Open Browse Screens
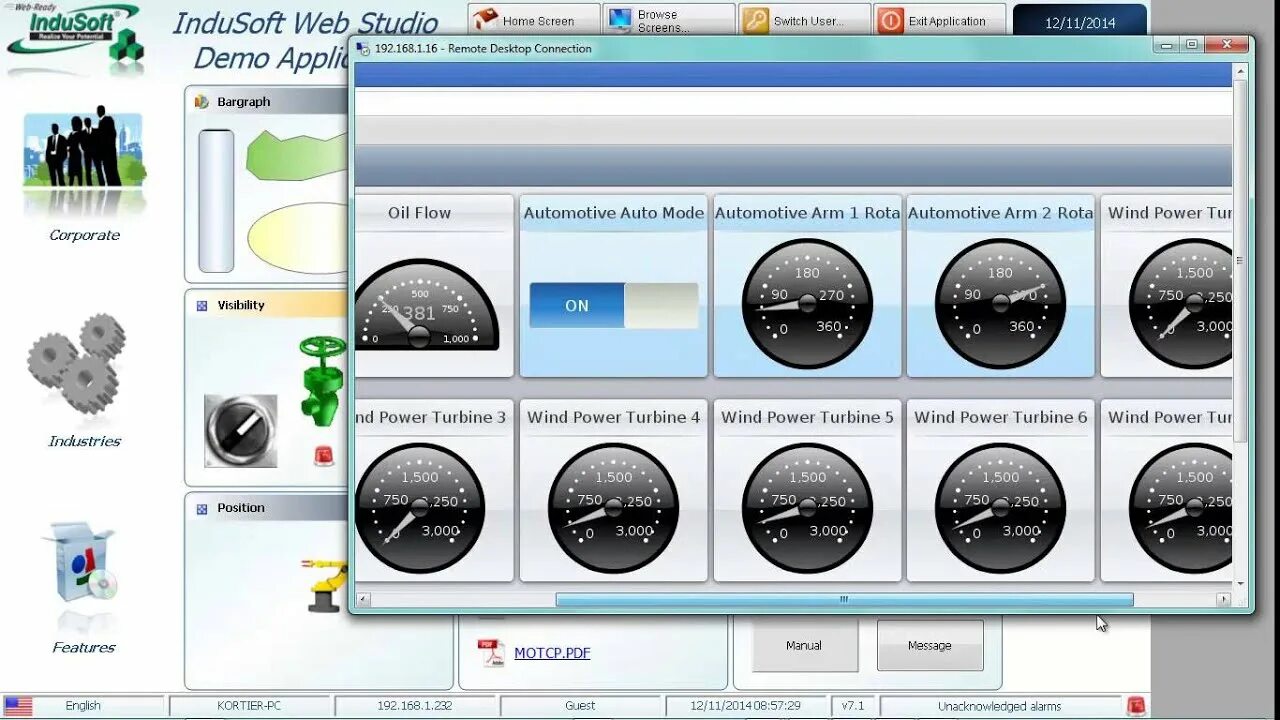1280x720 pixels. 667,20
